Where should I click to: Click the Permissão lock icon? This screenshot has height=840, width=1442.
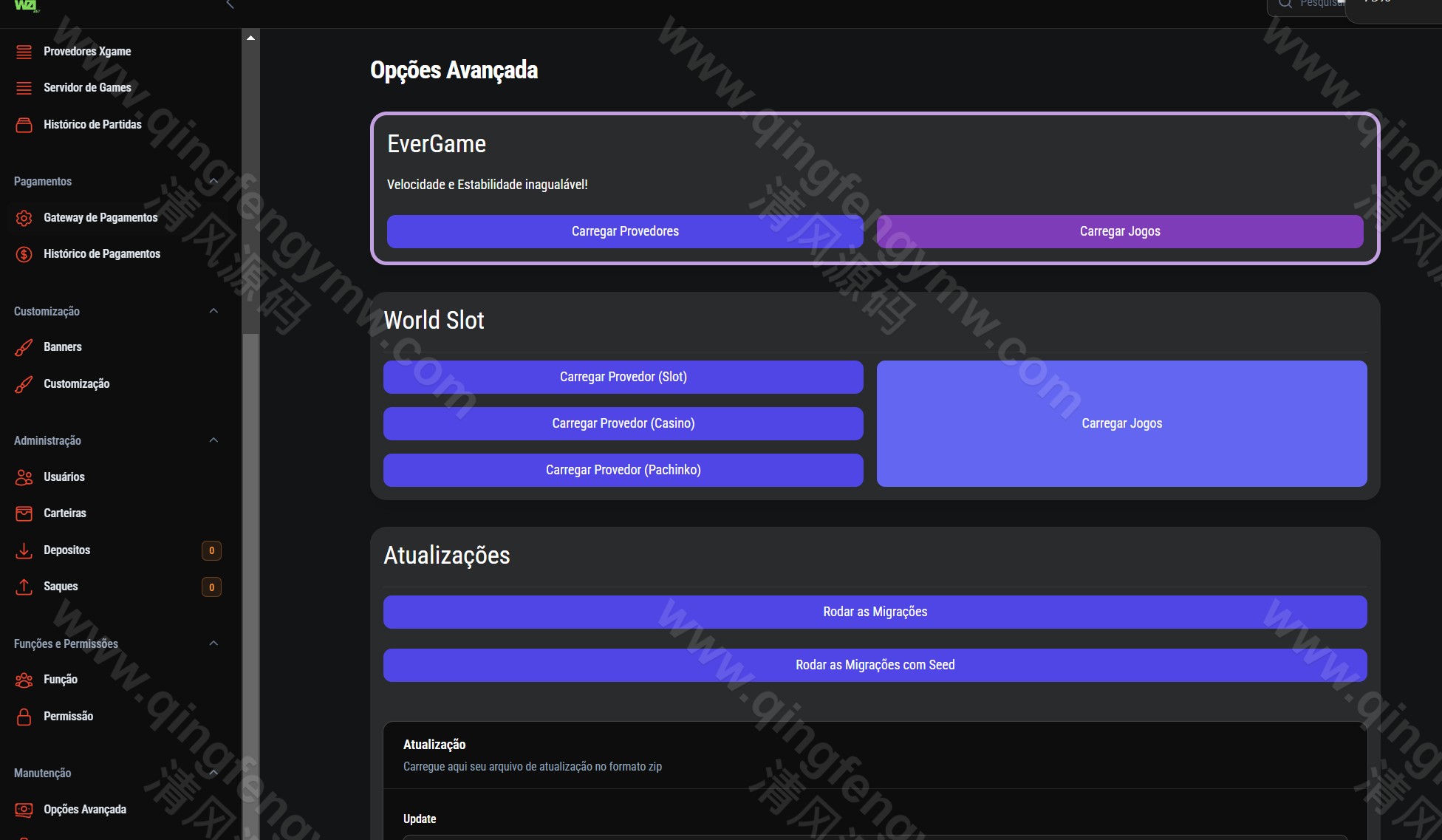click(24, 717)
